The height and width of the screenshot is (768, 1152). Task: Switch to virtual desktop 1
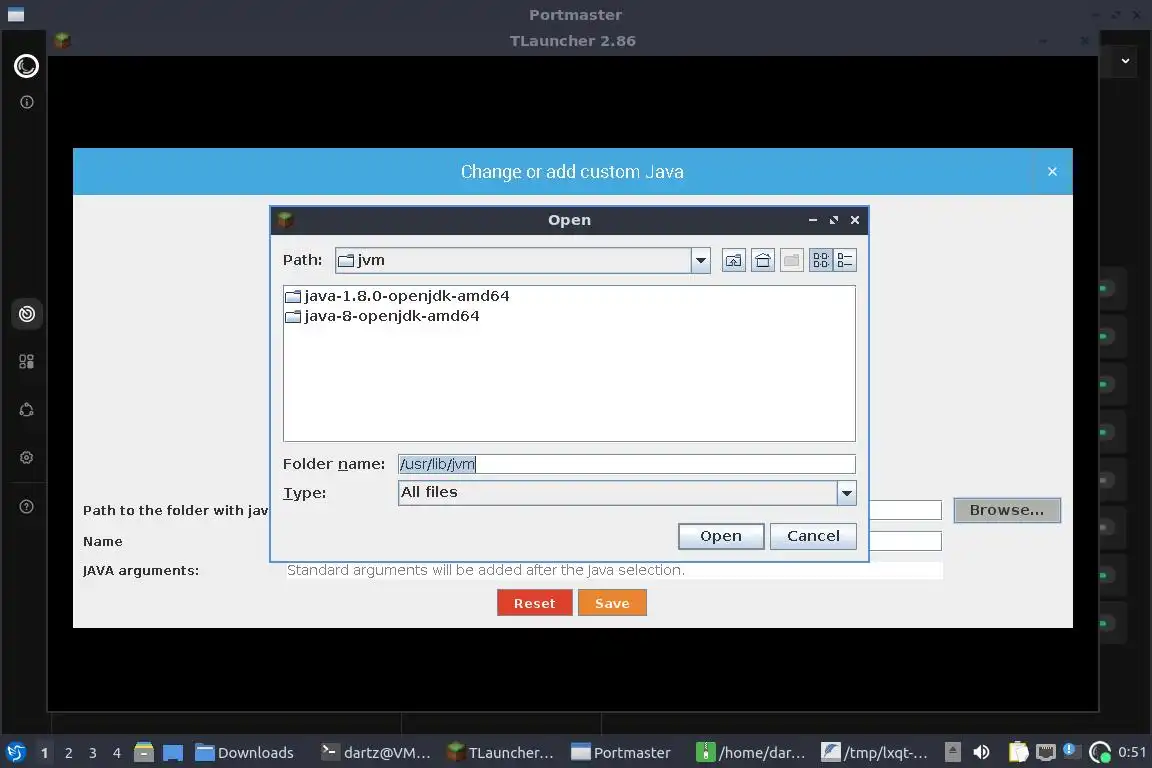[45, 753]
